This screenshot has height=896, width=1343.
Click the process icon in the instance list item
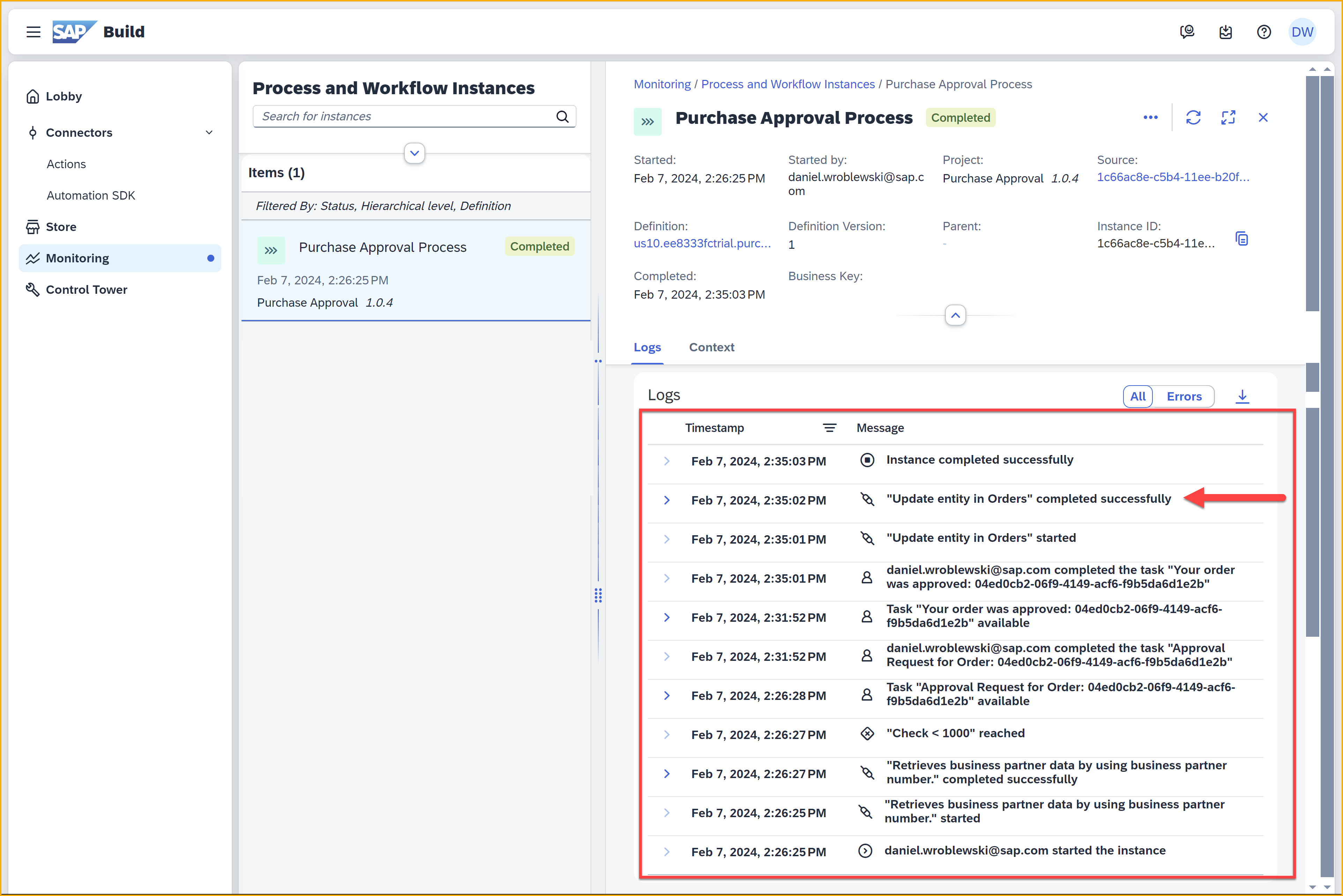click(x=271, y=250)
